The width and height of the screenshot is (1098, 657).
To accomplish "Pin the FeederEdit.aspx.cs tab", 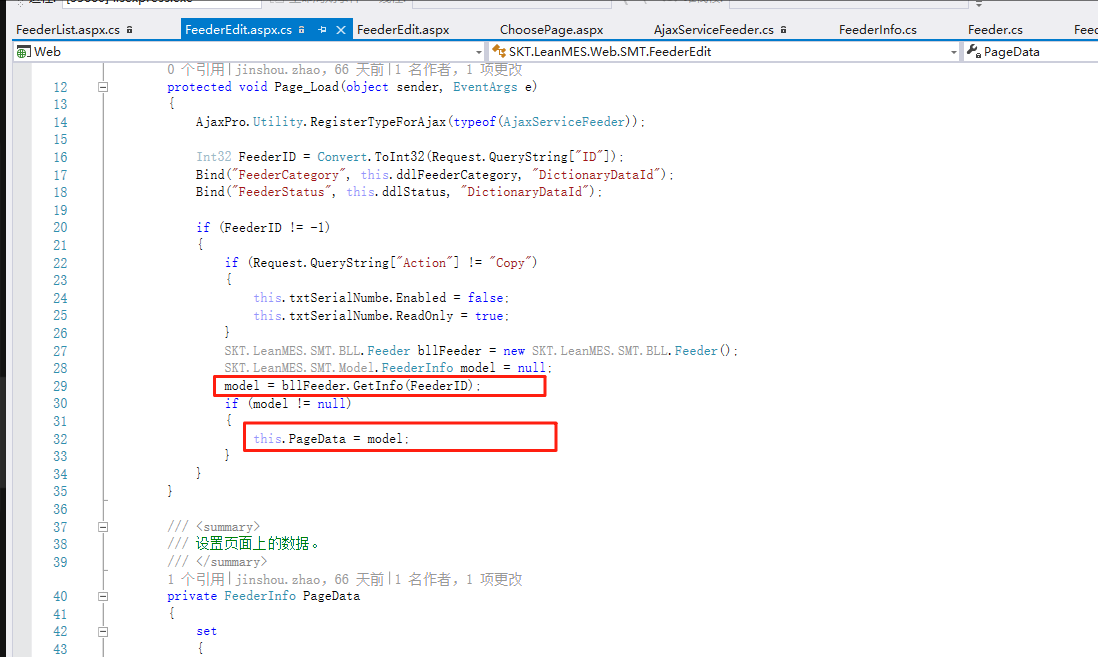I will pos(322,29).
